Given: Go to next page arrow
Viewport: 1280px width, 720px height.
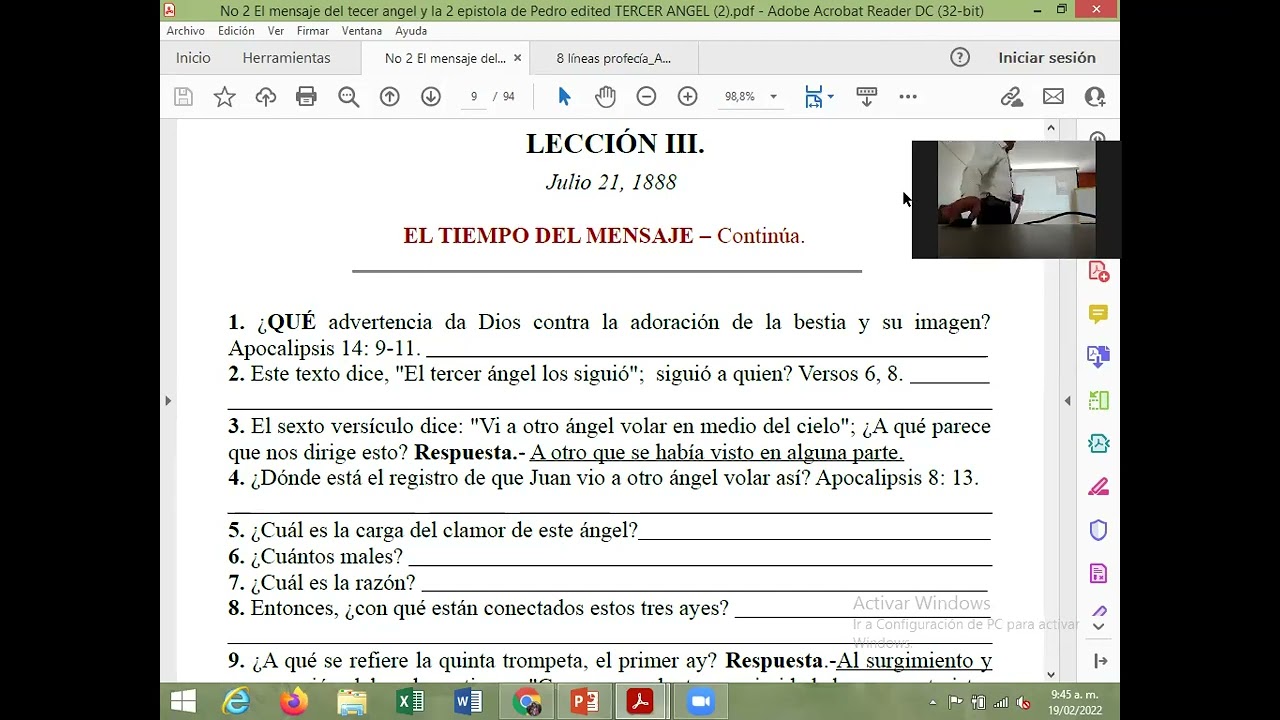Looking at the screenshot, I should click(431, 97).
